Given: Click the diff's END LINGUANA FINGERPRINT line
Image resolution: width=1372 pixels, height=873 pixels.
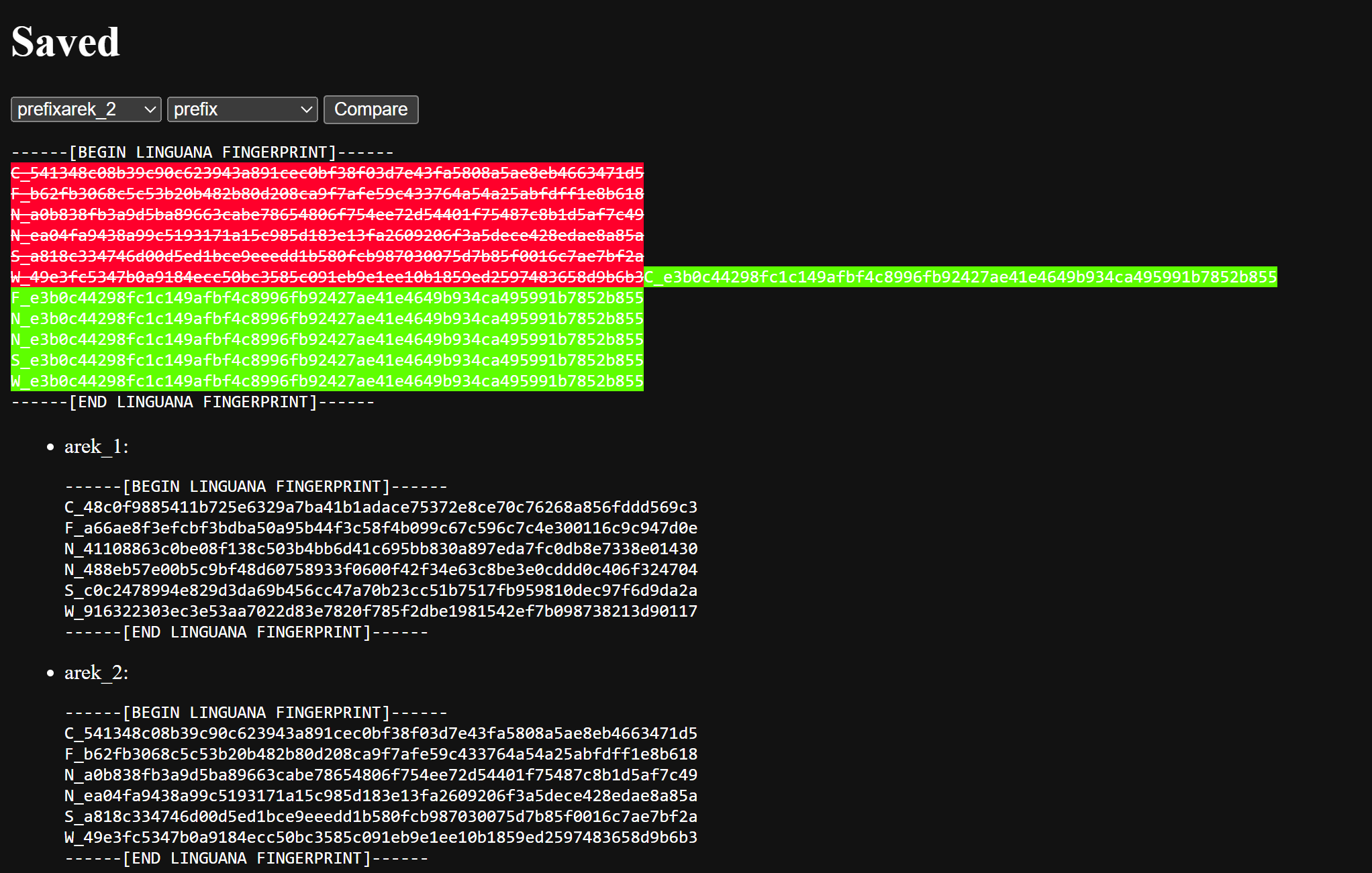Looking at the screenshot, I should (x=193, y=402).
